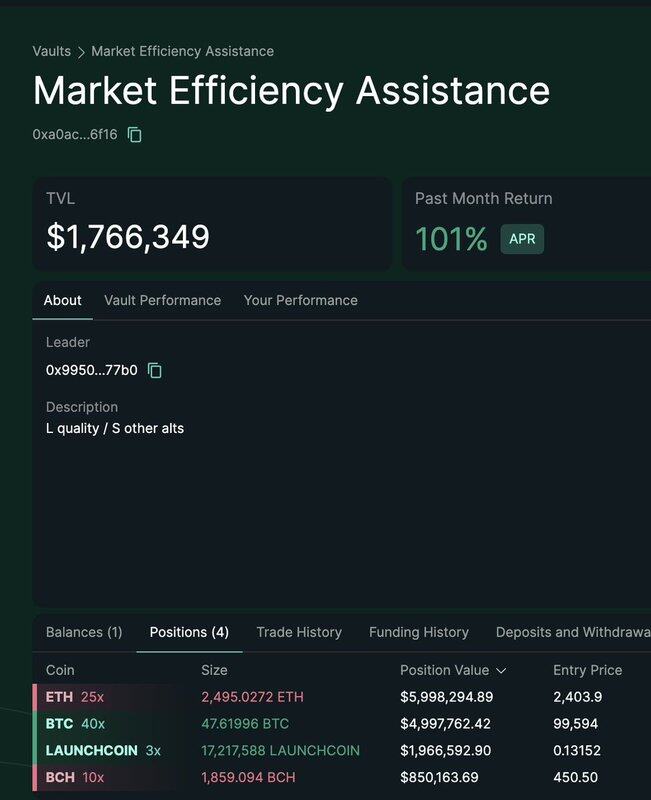Click the Coin column header

click(60, 670)
